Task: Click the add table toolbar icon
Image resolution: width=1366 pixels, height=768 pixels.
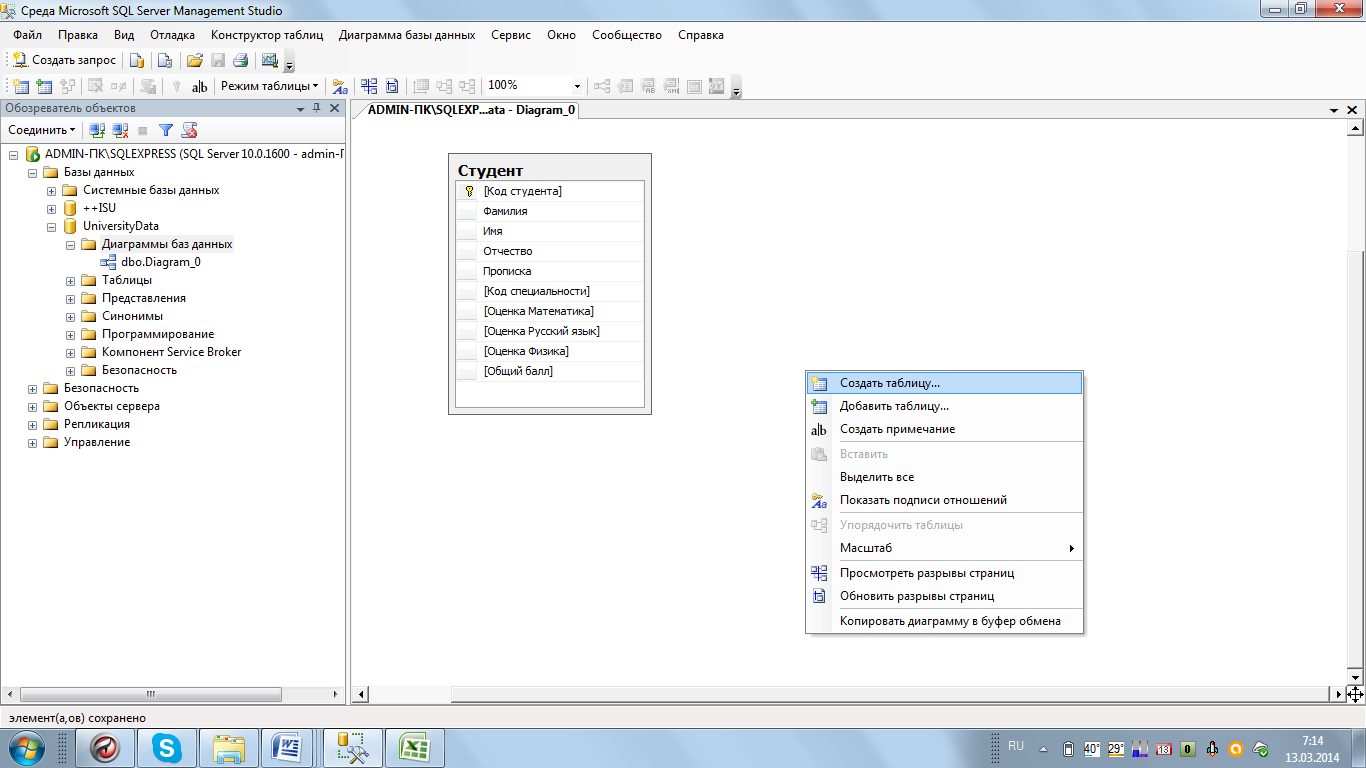Action: pos(43,86)
